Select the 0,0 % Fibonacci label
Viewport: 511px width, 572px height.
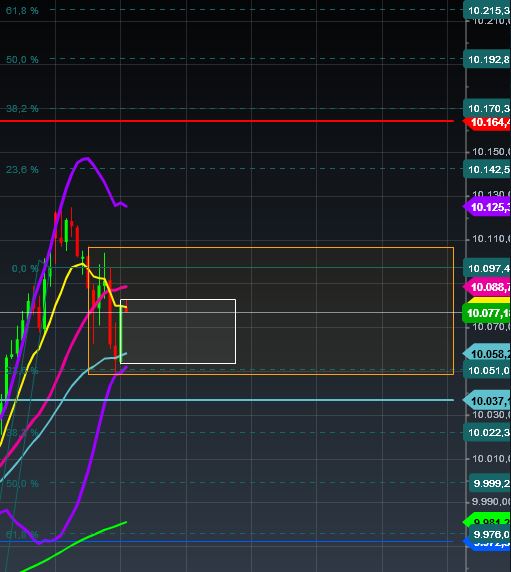pyautogui.click(x=25, y=269)
